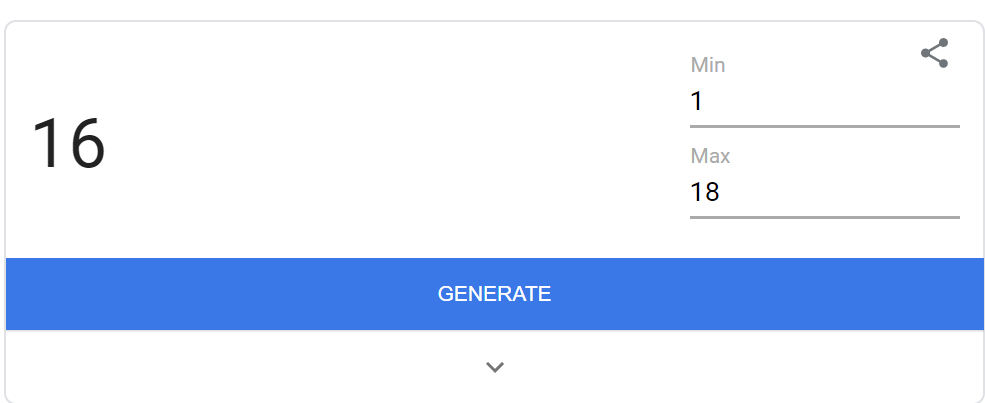Generate a new random number
985x403 pixels.
tap(494, 294)
